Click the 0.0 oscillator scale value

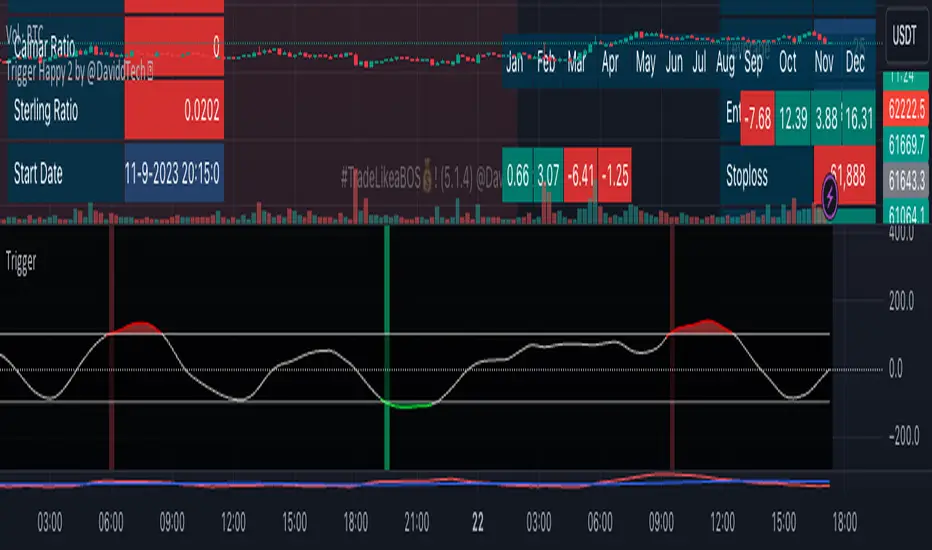pos(895,369)
